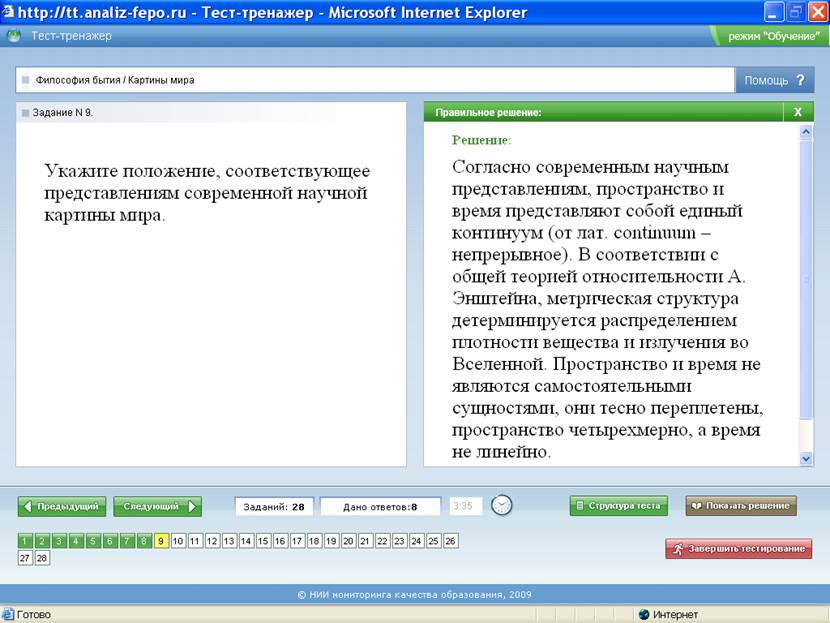Click the clock timer icon
Screen dimensions: 830x623
click(501, 505)
